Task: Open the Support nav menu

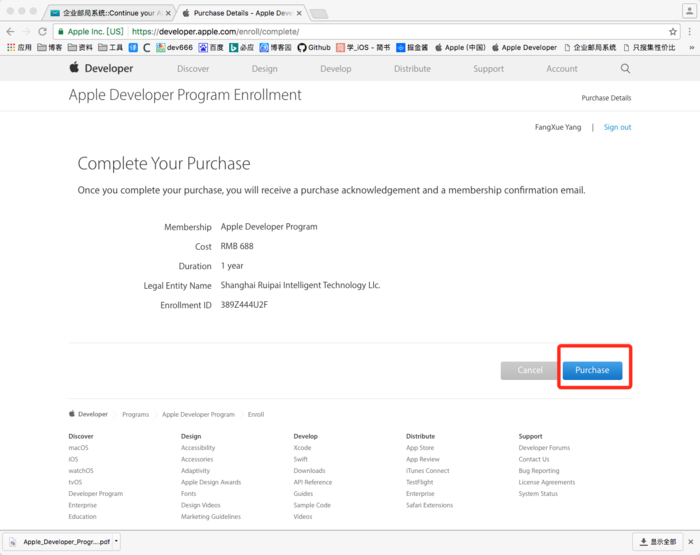Action: (x=488, y=69)
